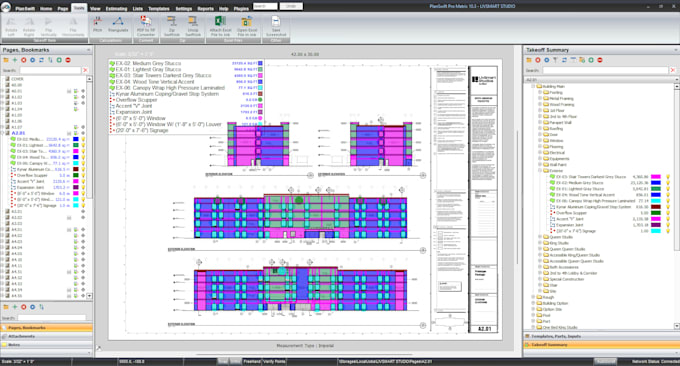Viewport: 680px width, 366px height.
Task: Open the Settings ribbon tab
Action: 183,8
